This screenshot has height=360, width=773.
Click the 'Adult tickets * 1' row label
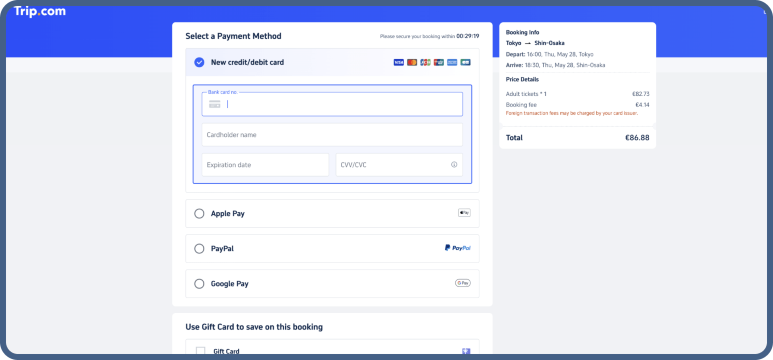point(527,94)
